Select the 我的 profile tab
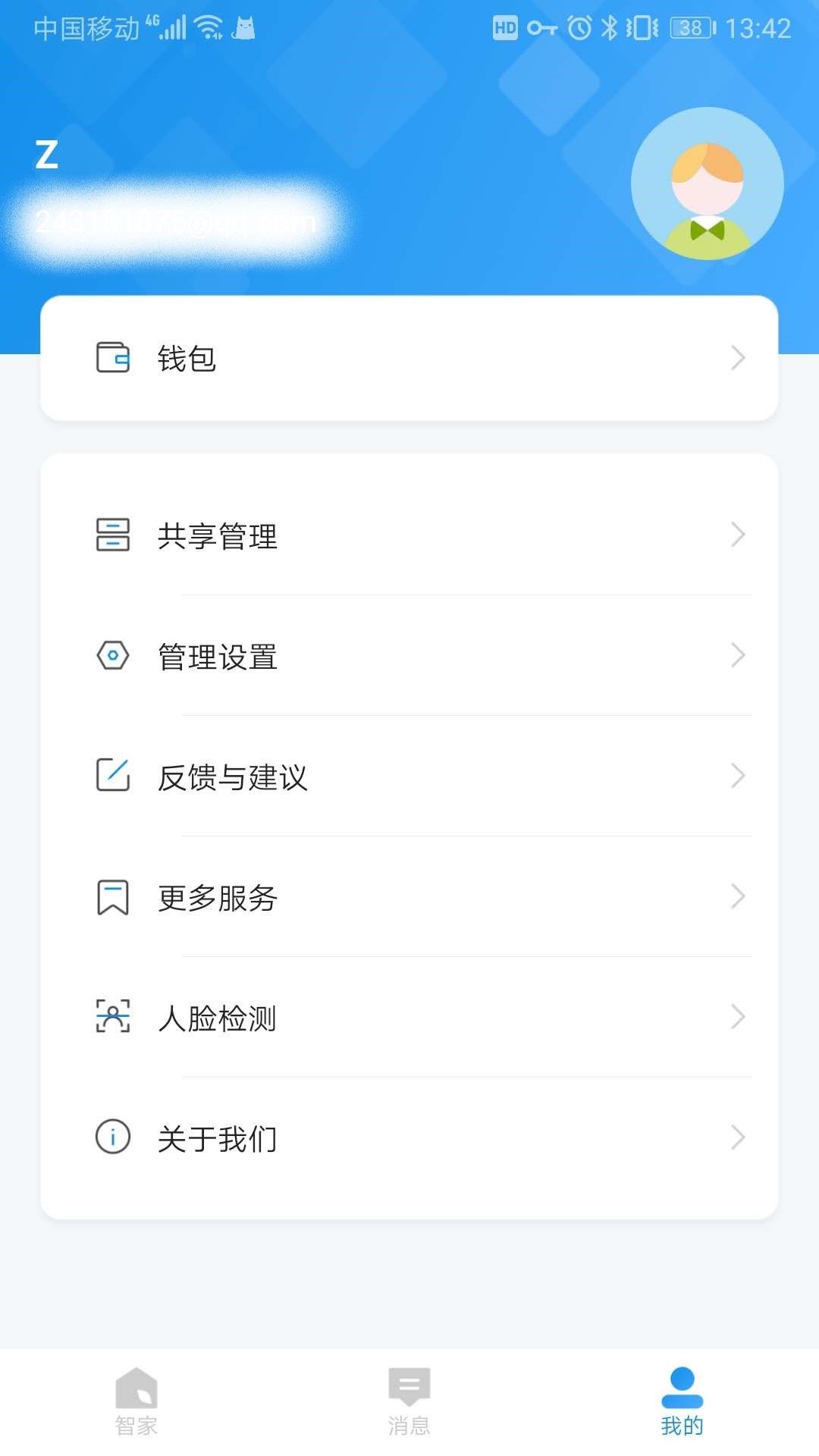819x1456 pixels. pos(682,1401)
